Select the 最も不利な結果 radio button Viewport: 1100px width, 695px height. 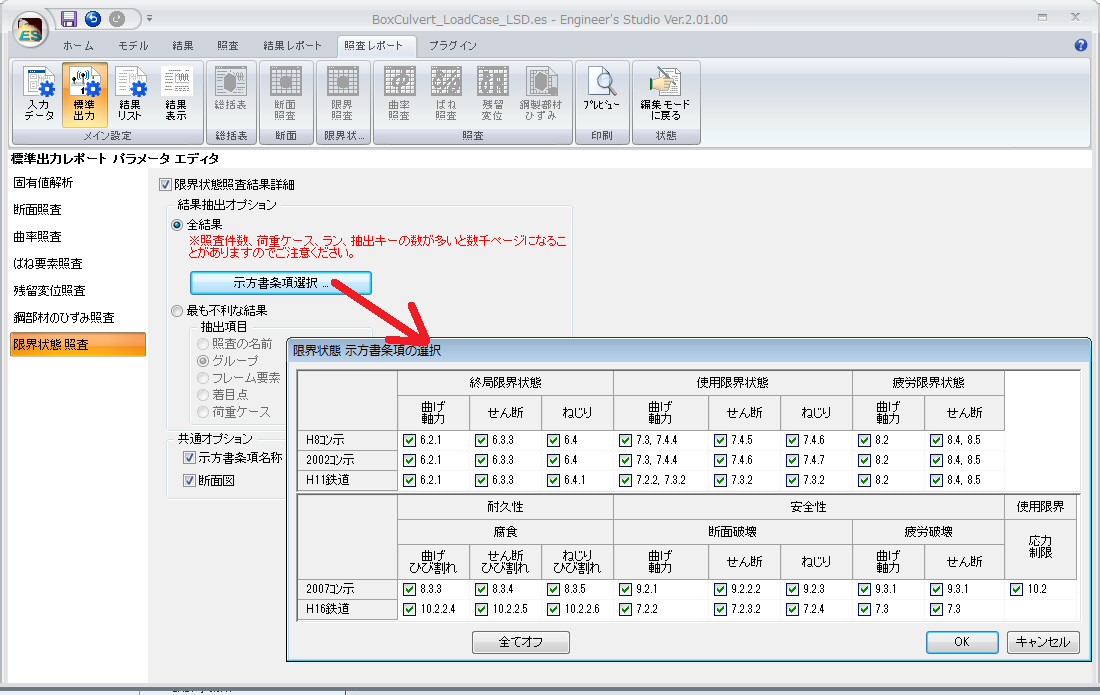tap(177, 311)
